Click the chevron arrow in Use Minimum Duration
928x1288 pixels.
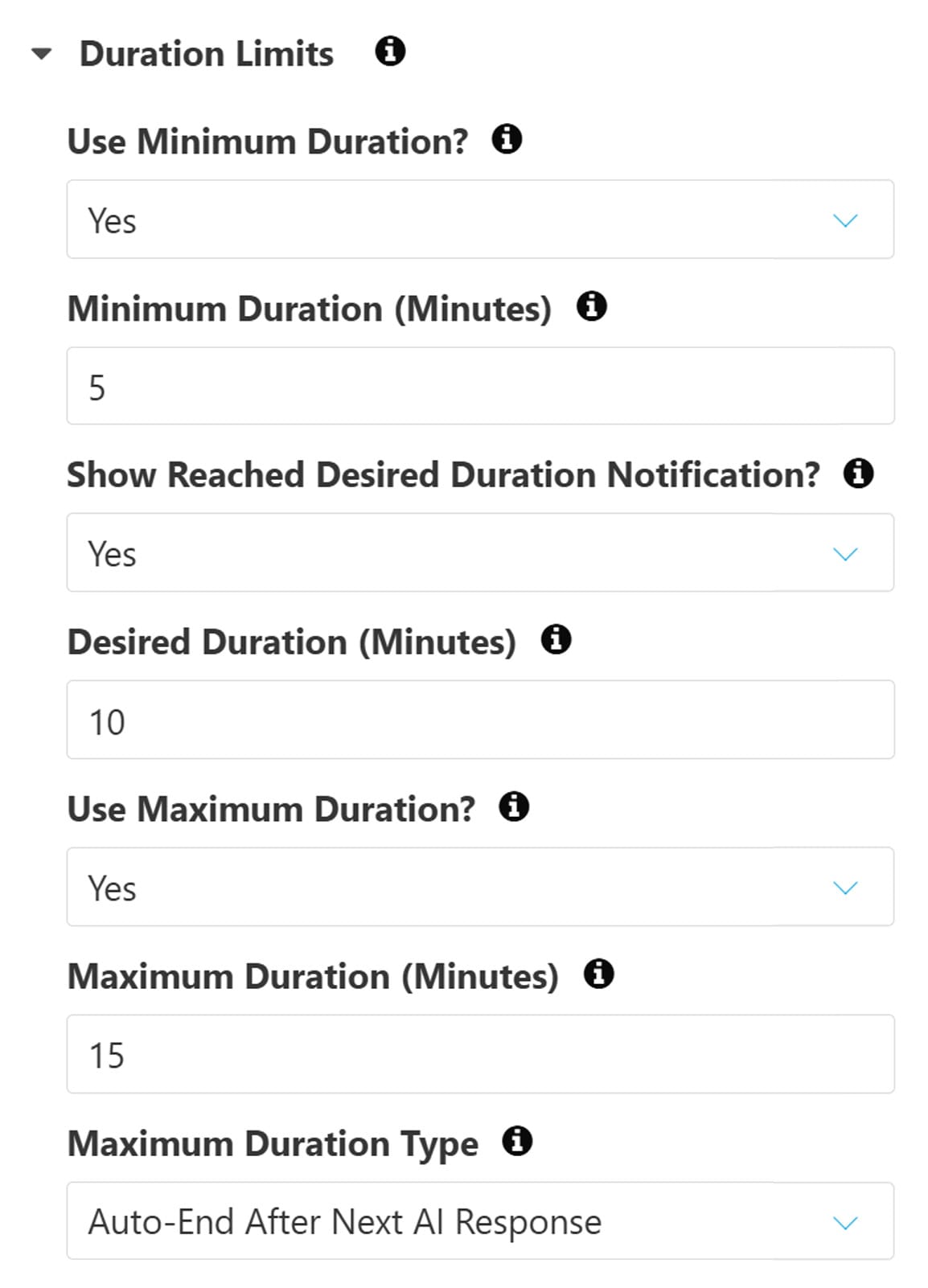[845, 220]
